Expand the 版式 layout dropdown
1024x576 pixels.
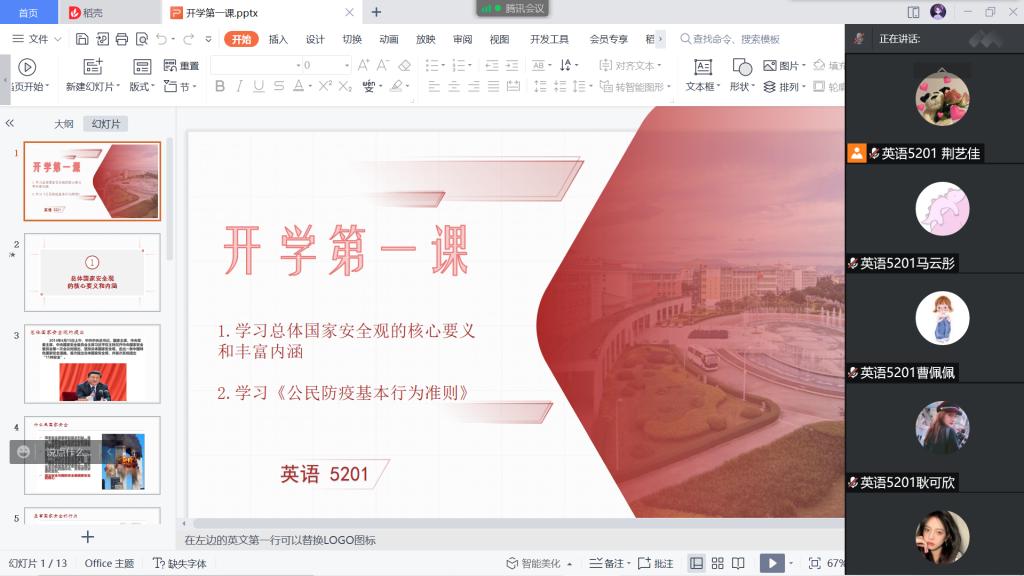click(142, 87)
